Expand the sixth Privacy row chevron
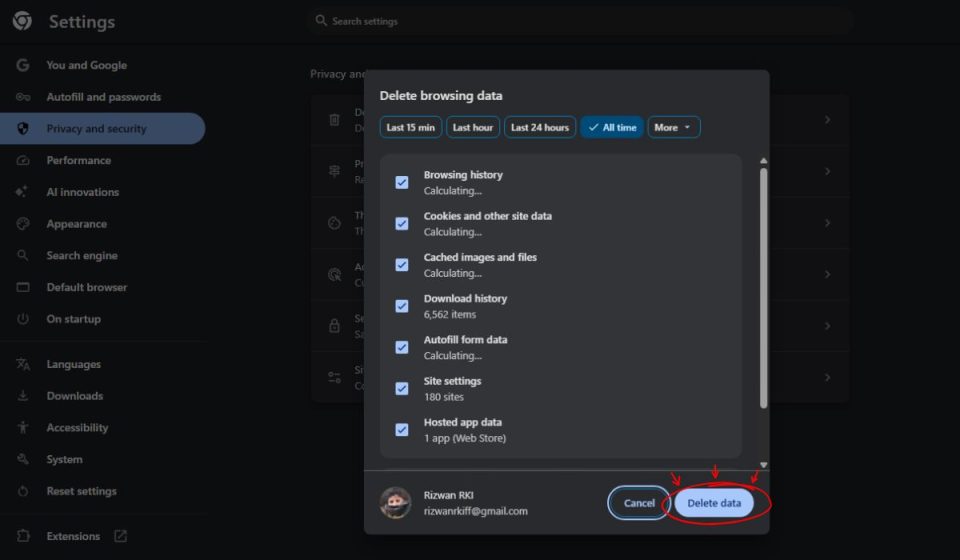Viewport: 960px width, 560px height. pos(827,377)
